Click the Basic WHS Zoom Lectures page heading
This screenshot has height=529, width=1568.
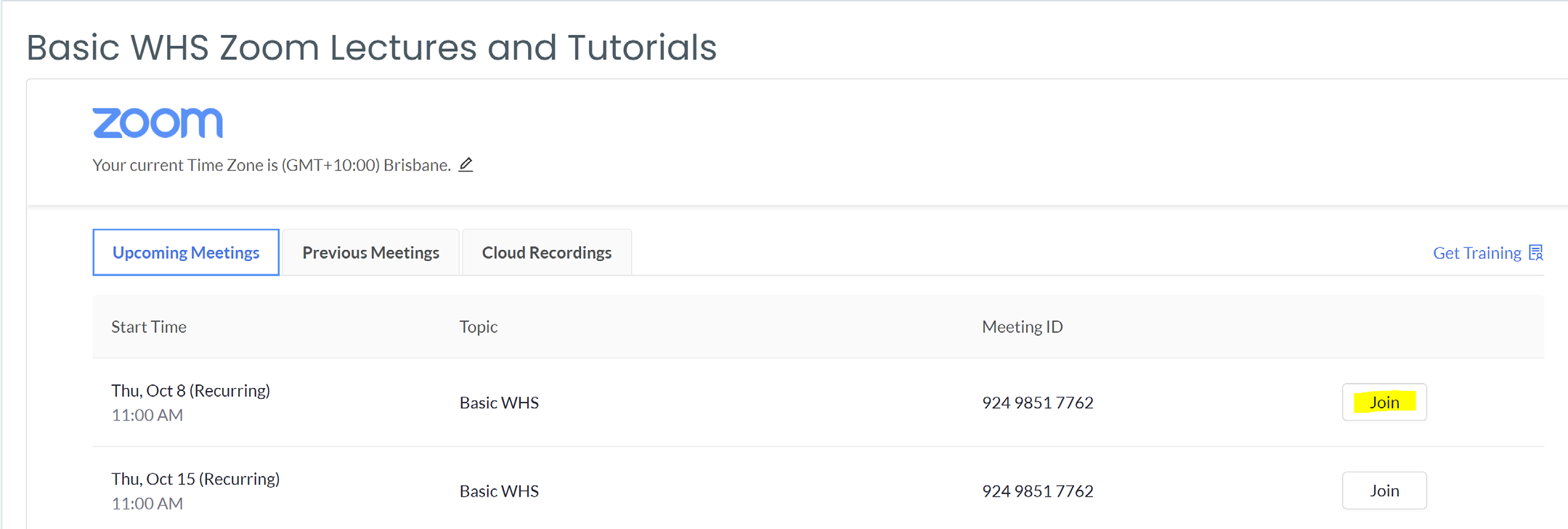[x=372, y=47]
